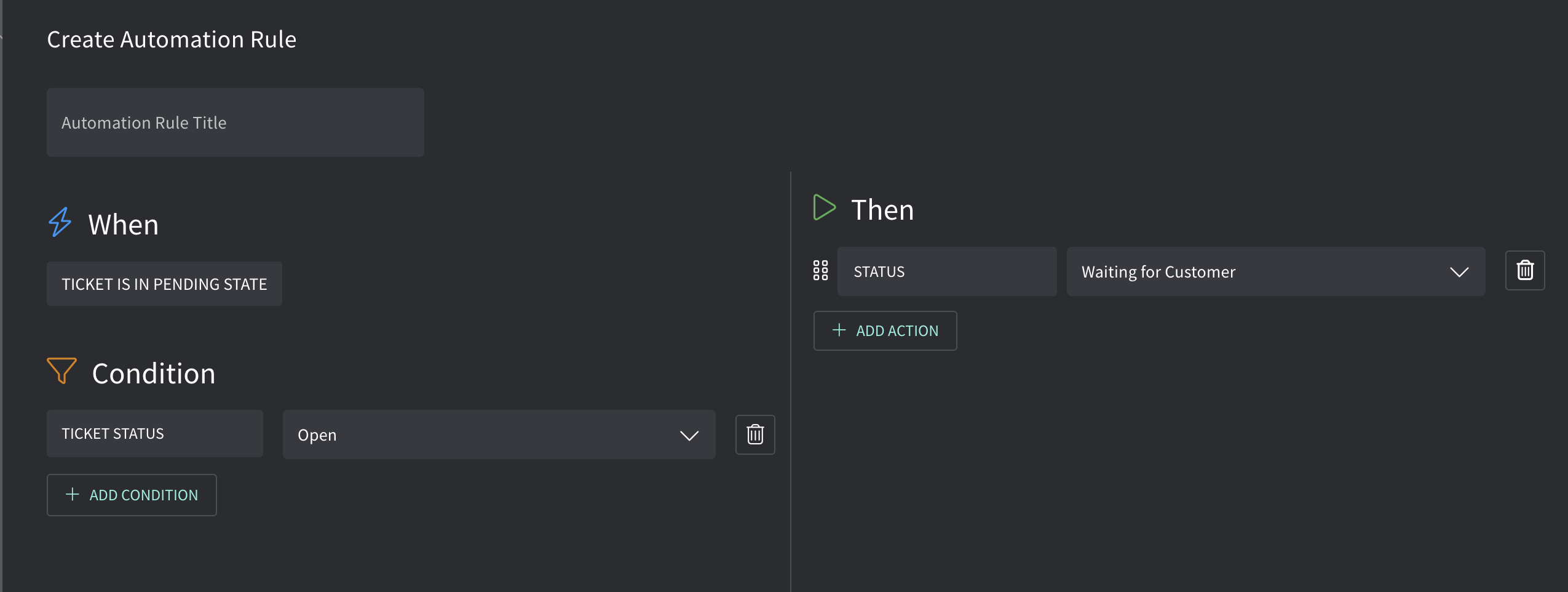Click the drag handle beside STATUS action

(x=821, y=270)
